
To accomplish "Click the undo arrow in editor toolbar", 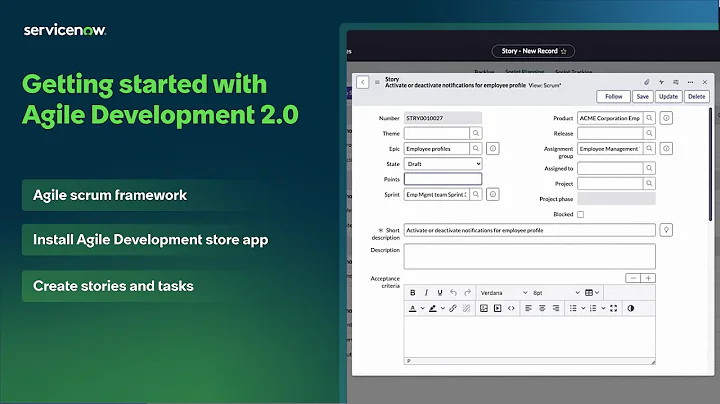I will click(x=453, y=292).
